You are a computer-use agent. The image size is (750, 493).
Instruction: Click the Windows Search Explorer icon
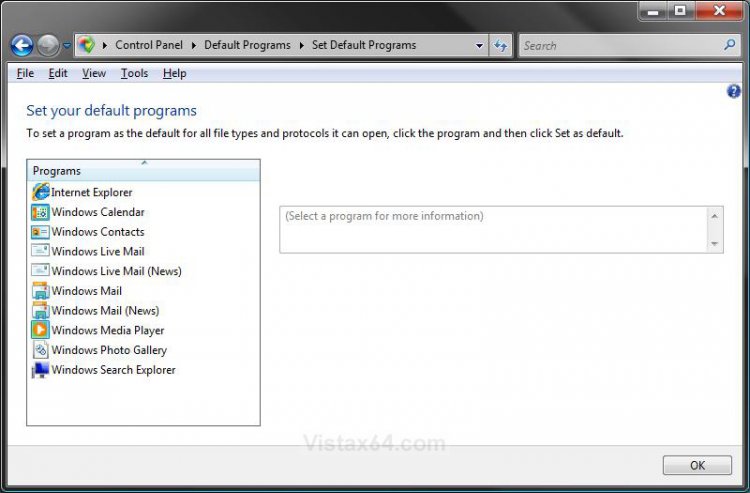point(40,370)
